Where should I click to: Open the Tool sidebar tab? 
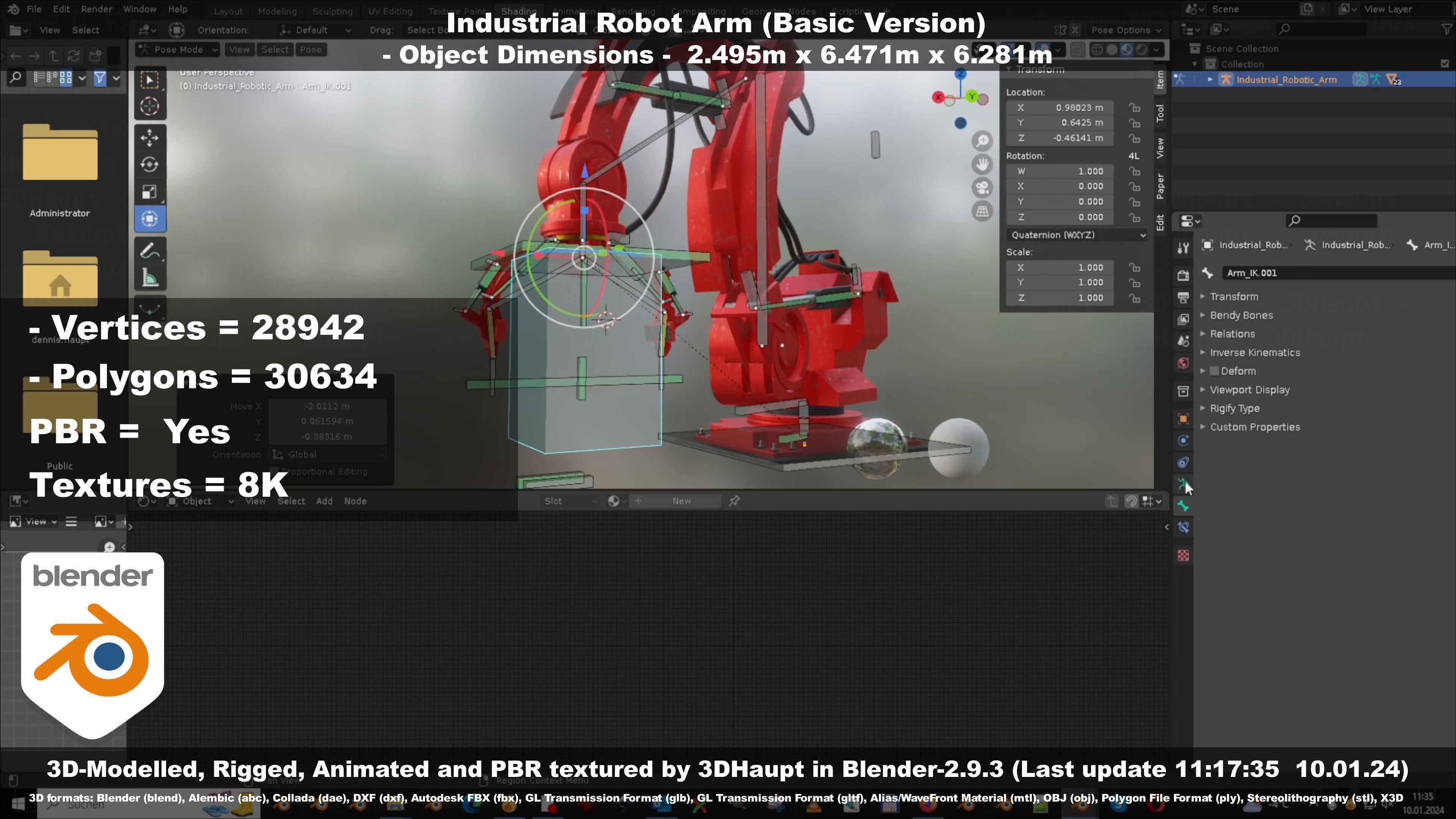1160,114
